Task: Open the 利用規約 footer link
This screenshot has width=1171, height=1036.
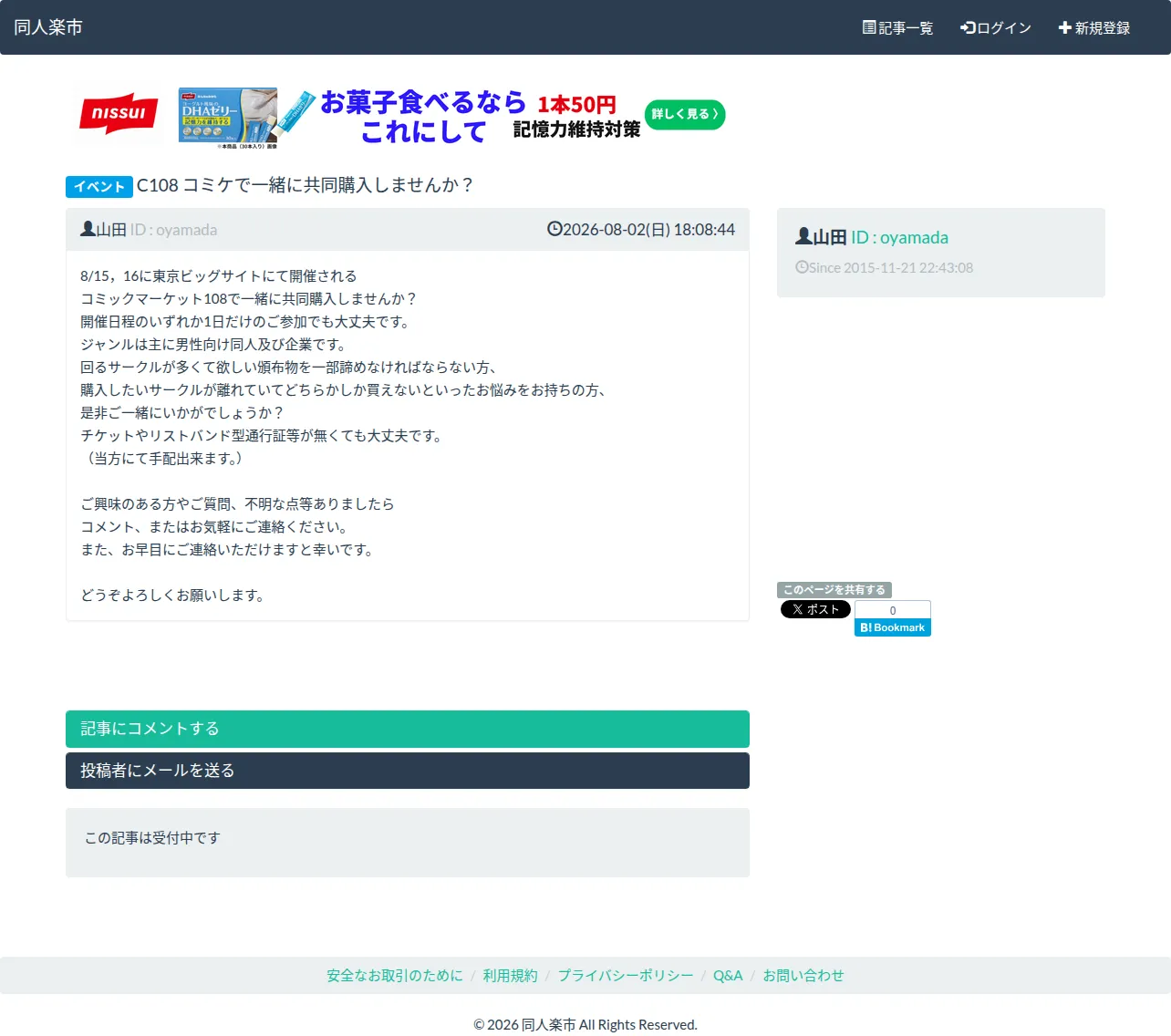Action: [510, 976]
